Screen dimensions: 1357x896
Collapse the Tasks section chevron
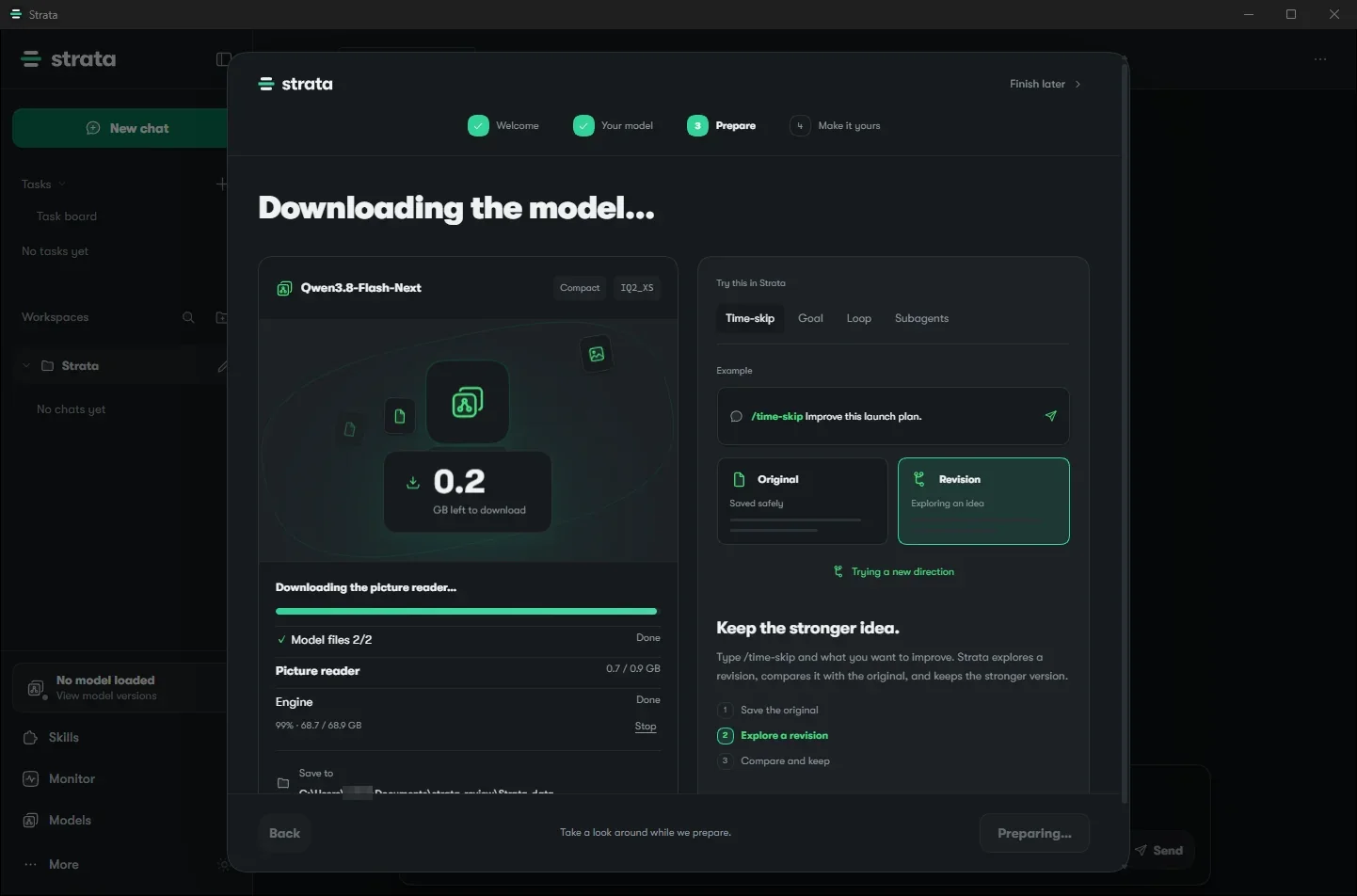click(62, 184)
